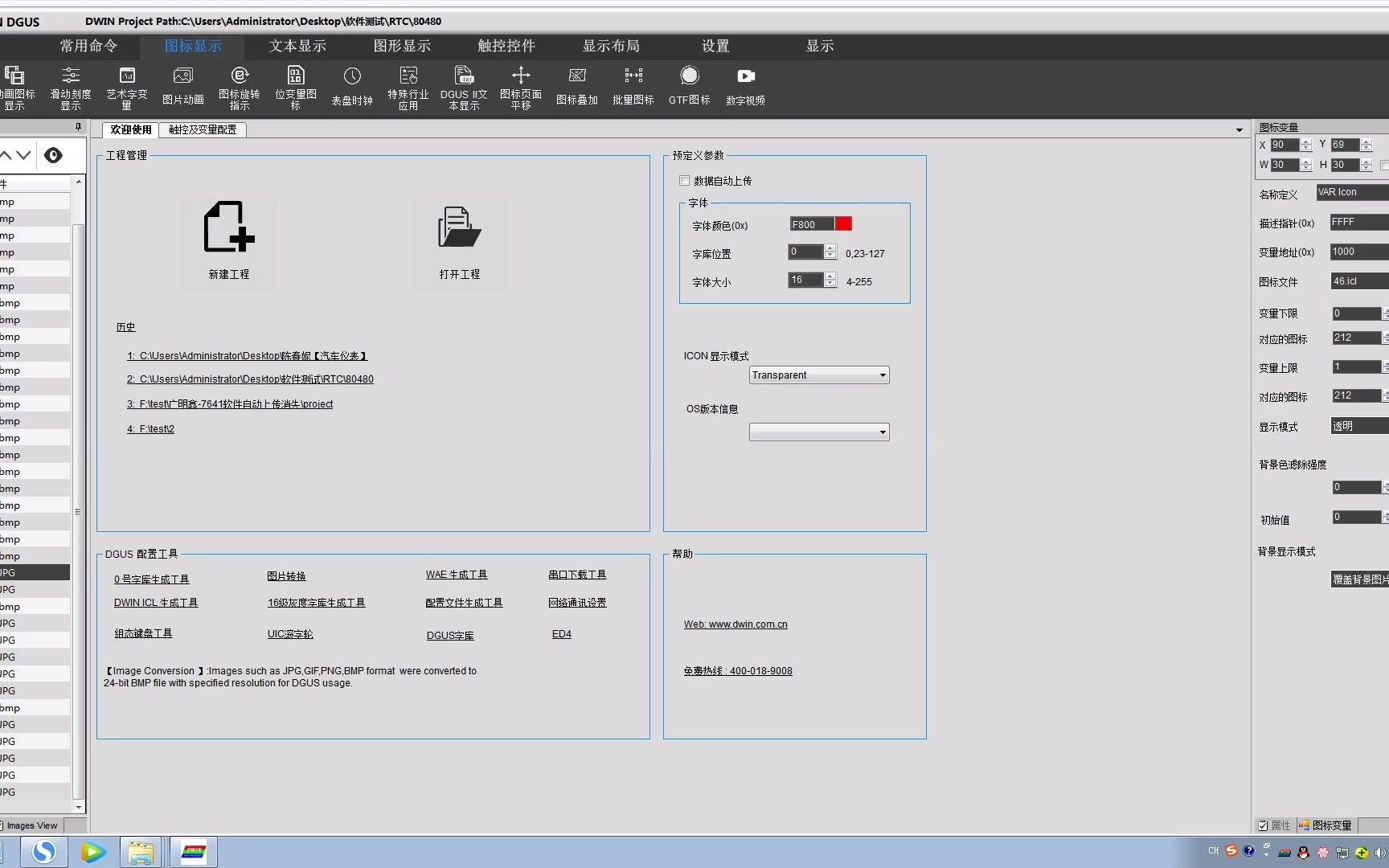
Task: Select the 滑动刻度显示 slider scale tool
Action: (71, 88)
